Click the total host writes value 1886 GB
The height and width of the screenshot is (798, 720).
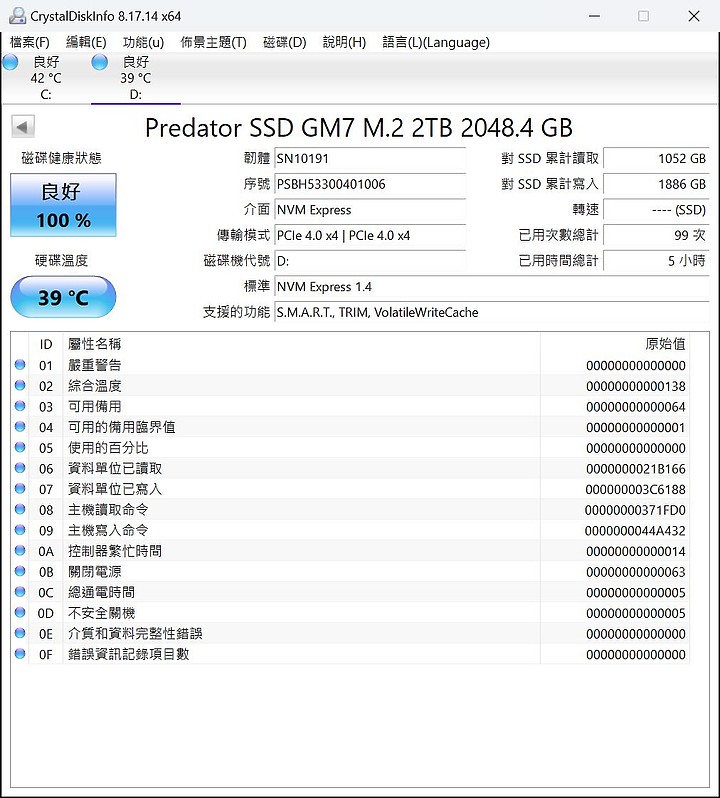click(x=656, y=184)
